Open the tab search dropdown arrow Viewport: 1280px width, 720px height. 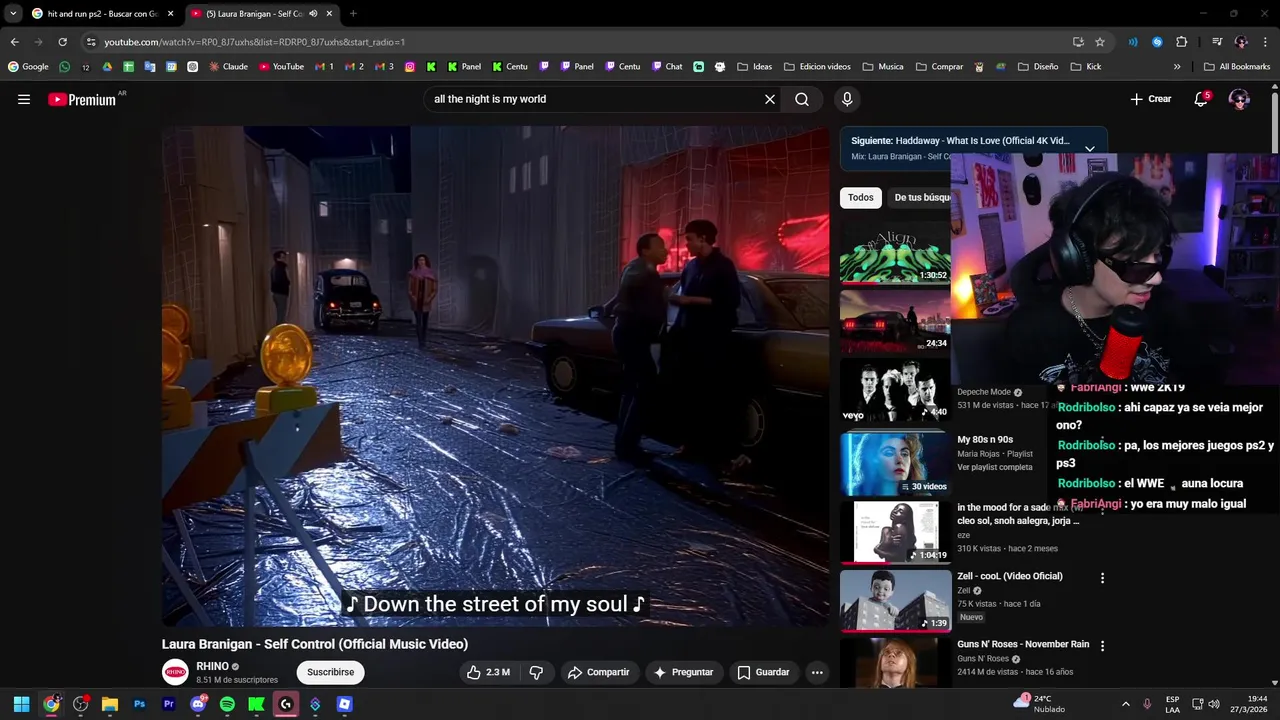click(x=12, y=14)
